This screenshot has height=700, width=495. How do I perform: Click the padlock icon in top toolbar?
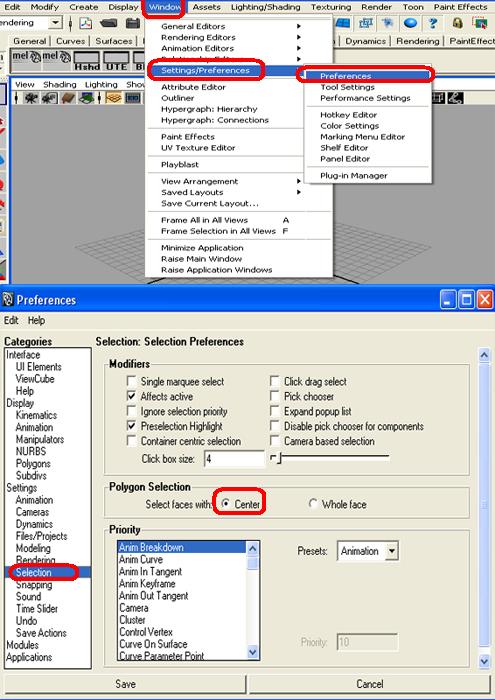457,22
